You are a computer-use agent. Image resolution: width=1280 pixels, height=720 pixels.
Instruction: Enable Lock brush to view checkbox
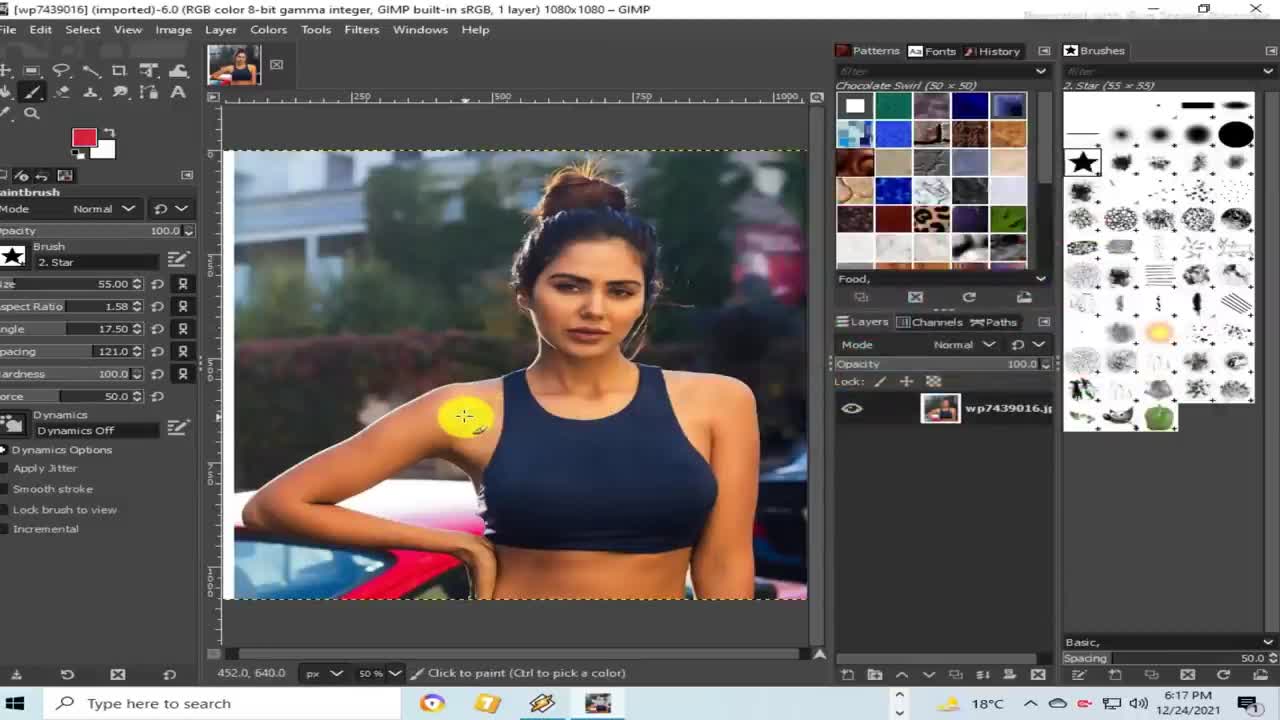[x=4, y=510]
